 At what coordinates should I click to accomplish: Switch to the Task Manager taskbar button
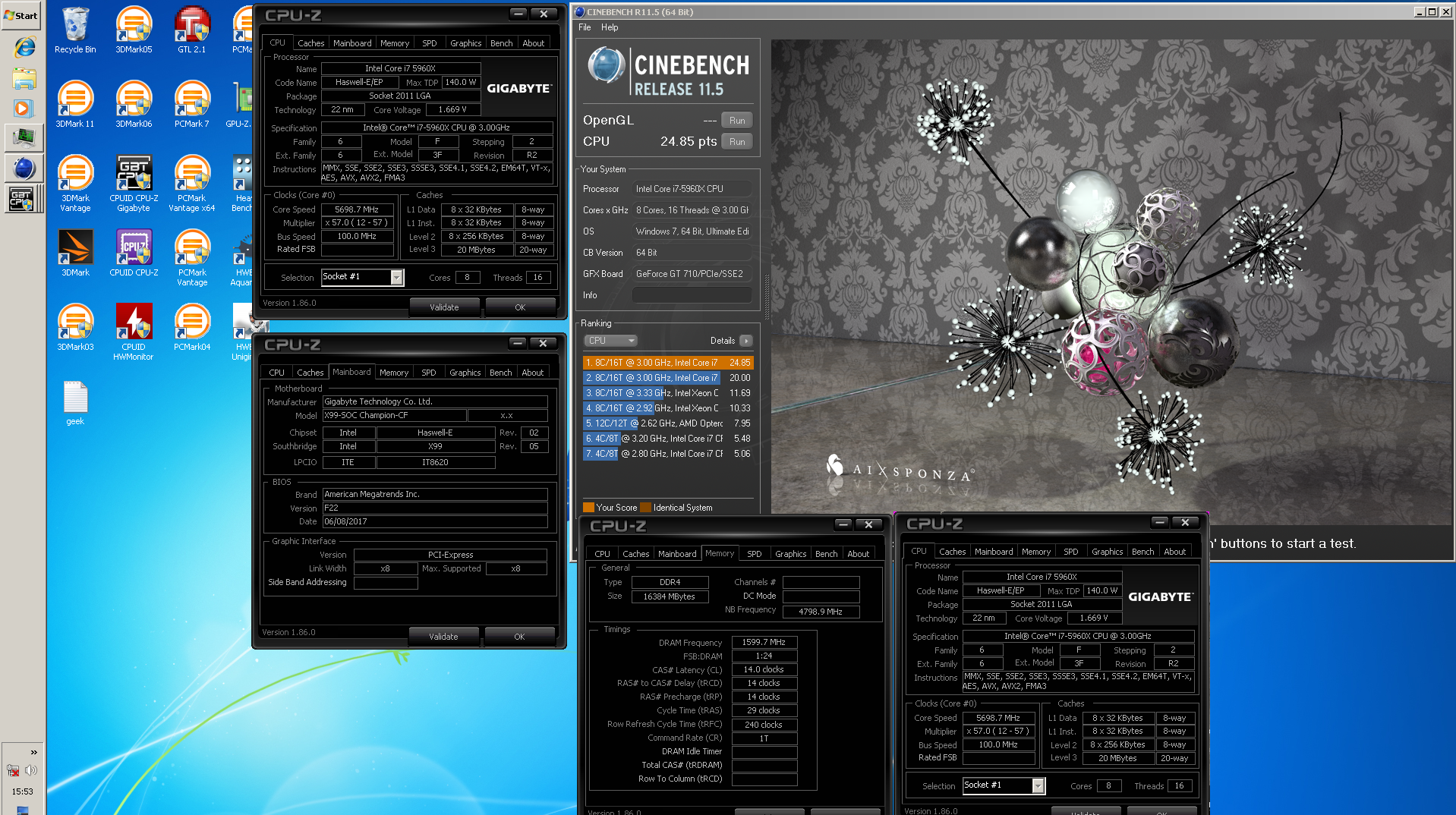(24, 137)
